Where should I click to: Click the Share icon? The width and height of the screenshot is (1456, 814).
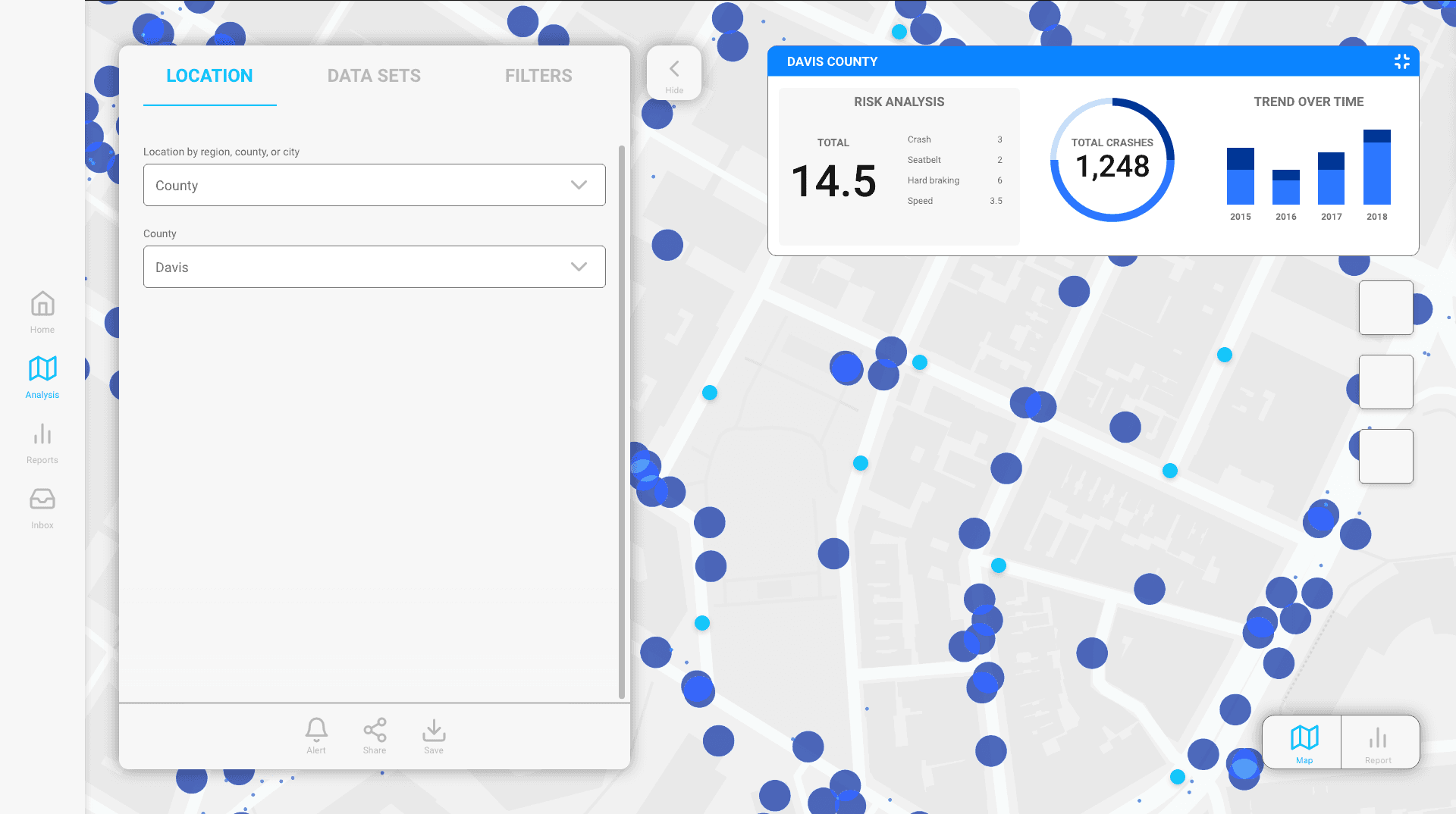tap(375, 730)
